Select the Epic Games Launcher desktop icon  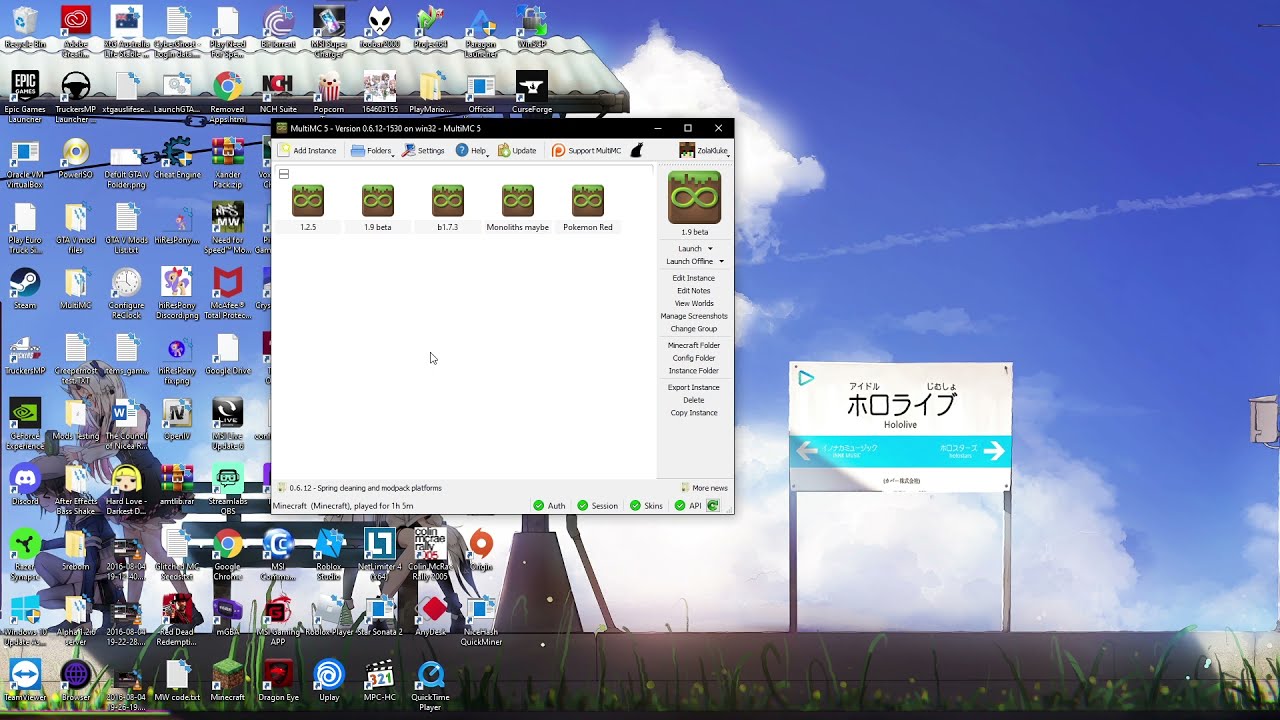click(x=25, y=97)
